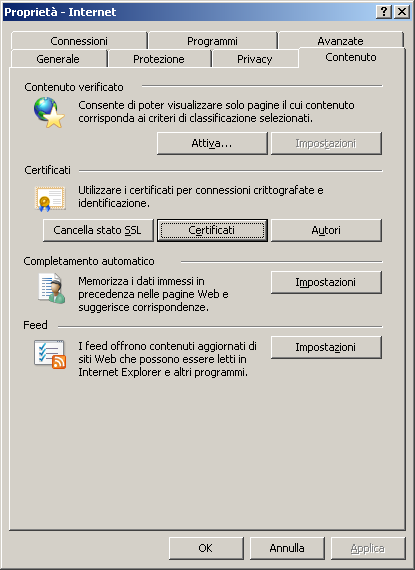This screenshot has height=570, width=415.
Task: Close the Proprietà - Internet dialog
Action: 402,12
